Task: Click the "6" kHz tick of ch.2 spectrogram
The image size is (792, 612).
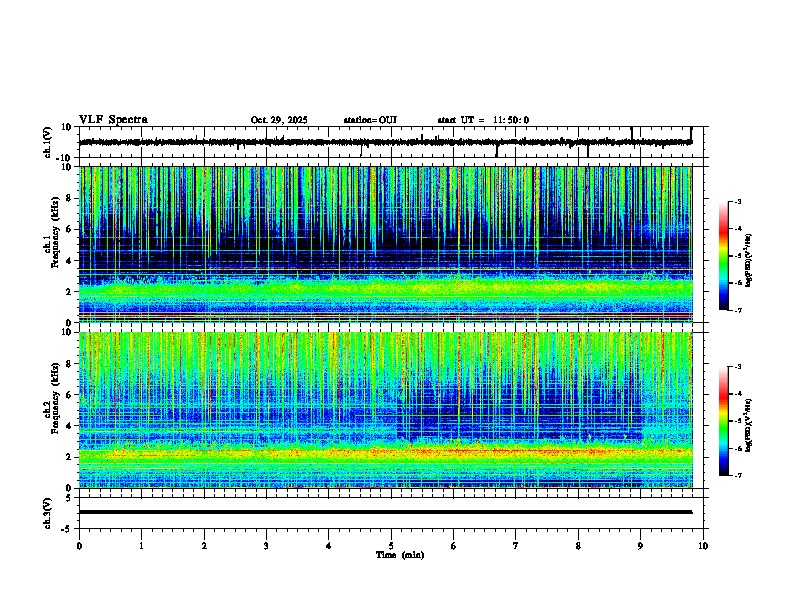Action: point(70,395)
